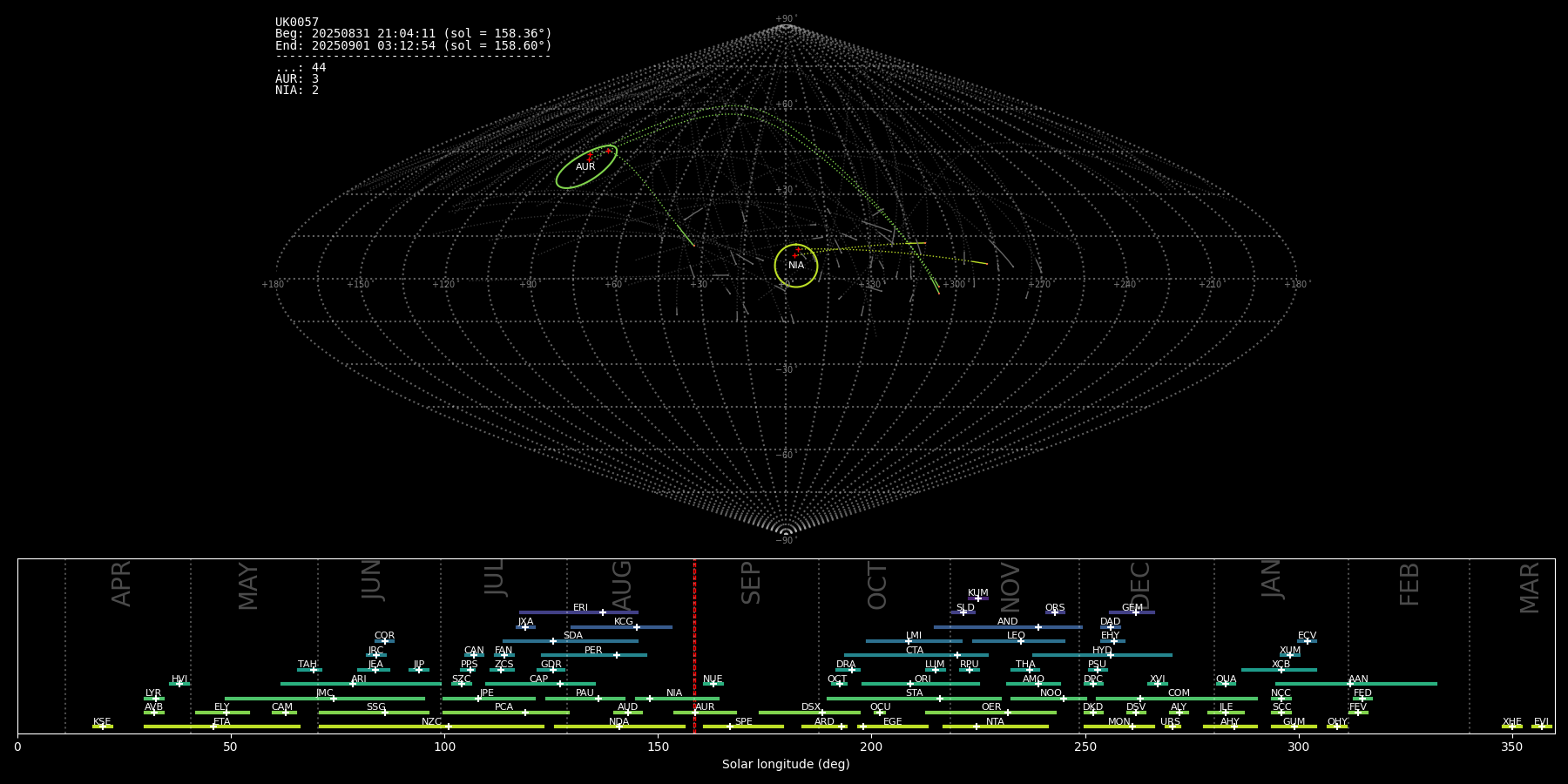Select the LEO shower bar on the timeline
The width and height of the screenshot is (1568, 784).
pos(1018,641)
